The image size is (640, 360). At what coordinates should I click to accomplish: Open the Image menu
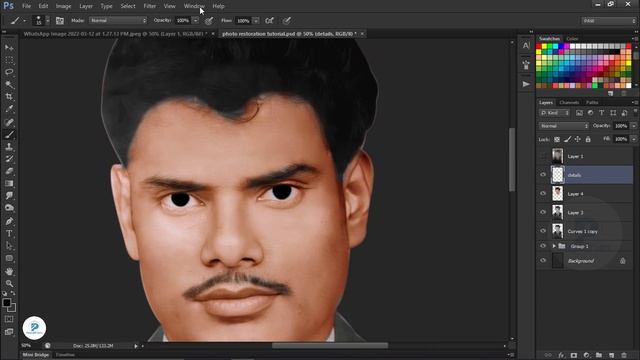click(x=63, y=6)
